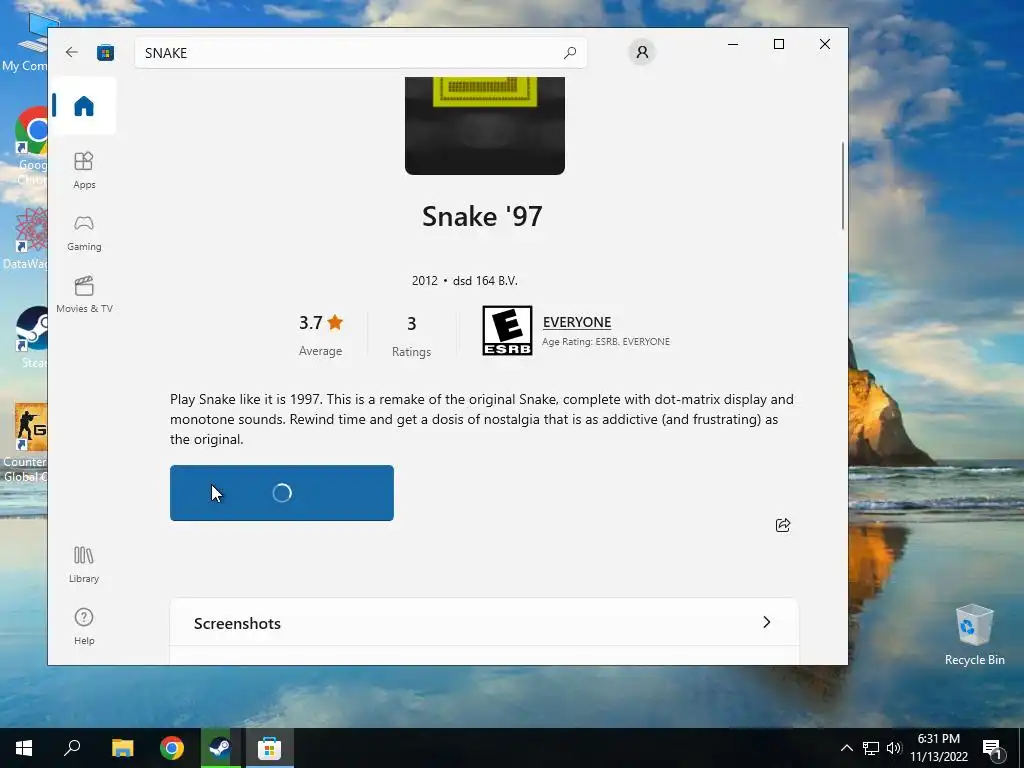Open the EVERYONE age rating link

tap(577, 322)
